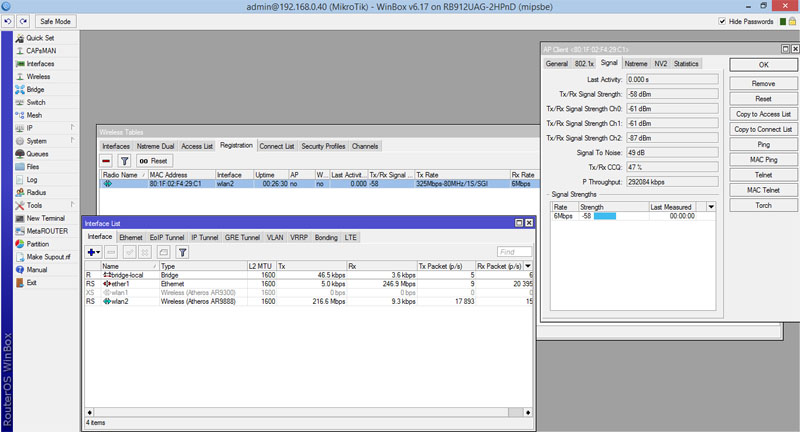Image resolution: width=800 pixels, height=432 pixels.
Task: Click OK in AP Client window
Action: 763,65
